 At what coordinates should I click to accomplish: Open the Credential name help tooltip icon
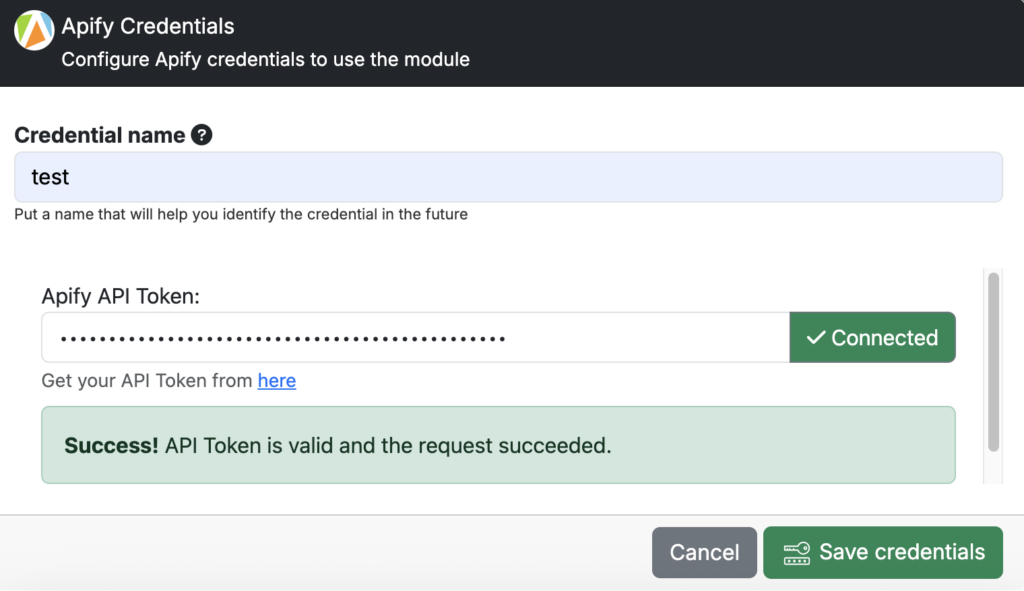coord(201,135)
